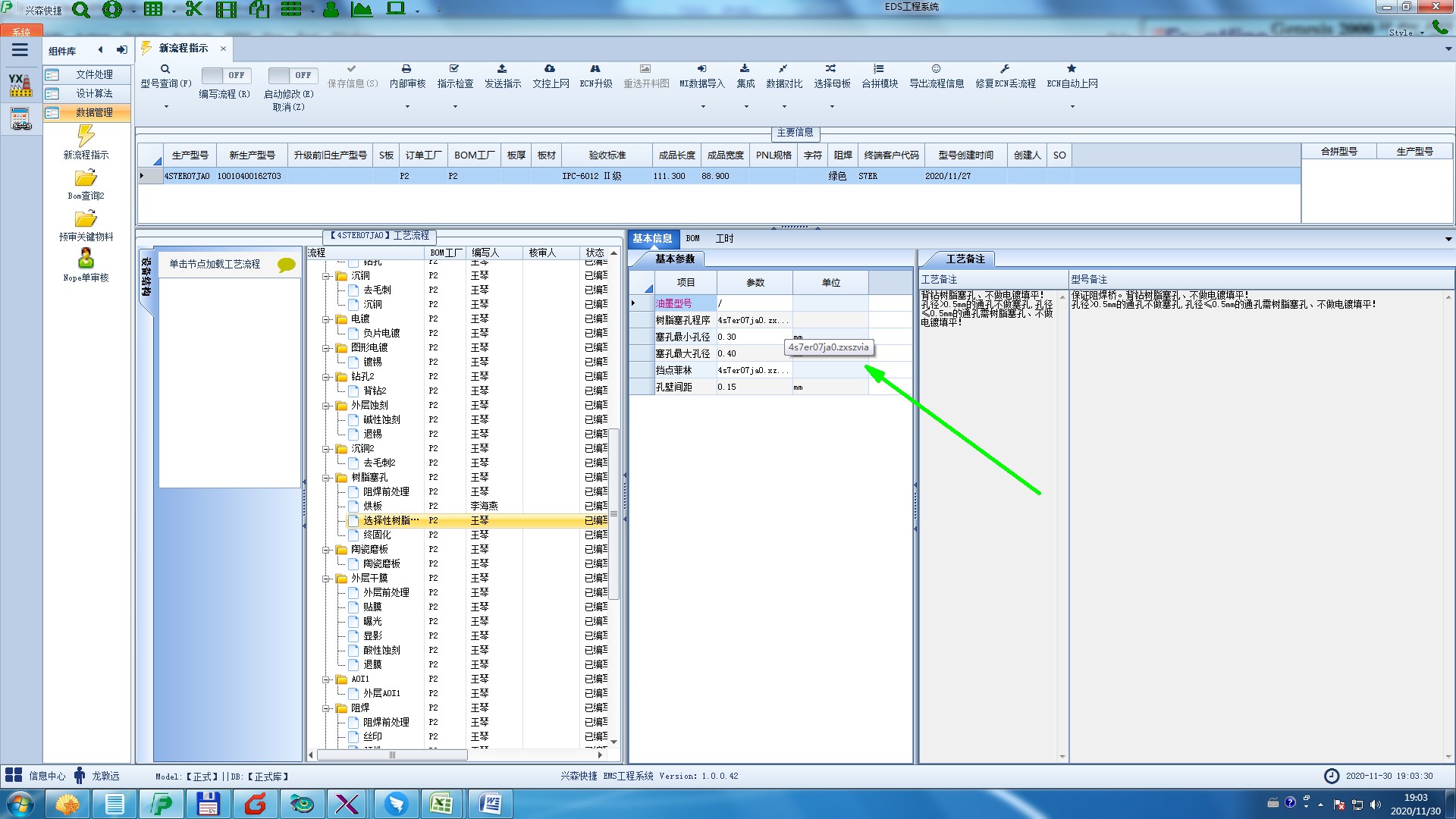Open the 预审关键物料 folder icon
Image resolution: width=1456 pixels, height=819 pixels.
86,219
